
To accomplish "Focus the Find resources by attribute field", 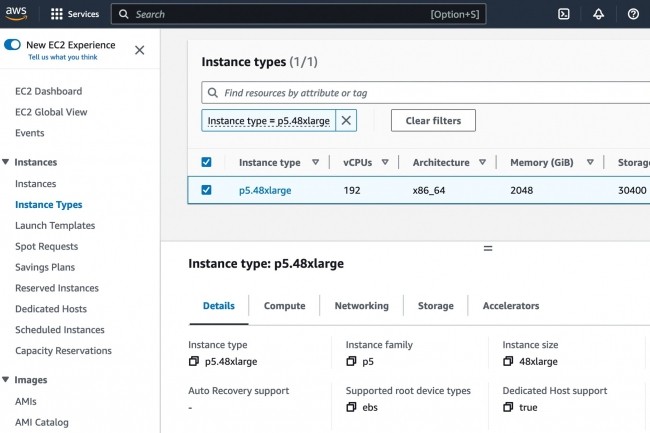I will [426, 92].
